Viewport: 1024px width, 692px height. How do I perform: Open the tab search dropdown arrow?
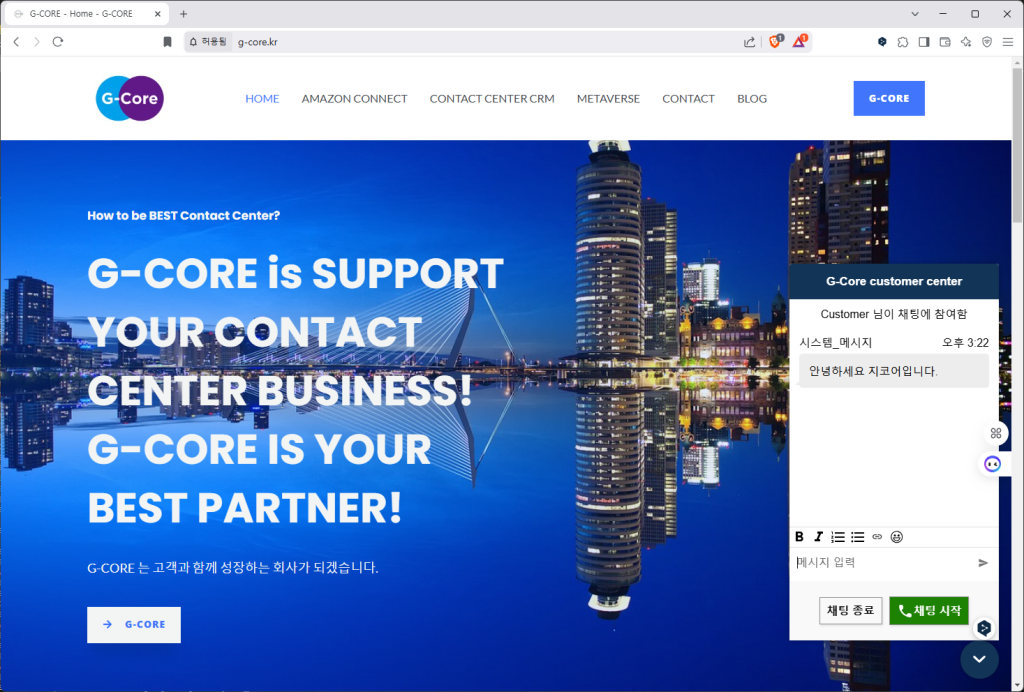(x=915, y=14)
